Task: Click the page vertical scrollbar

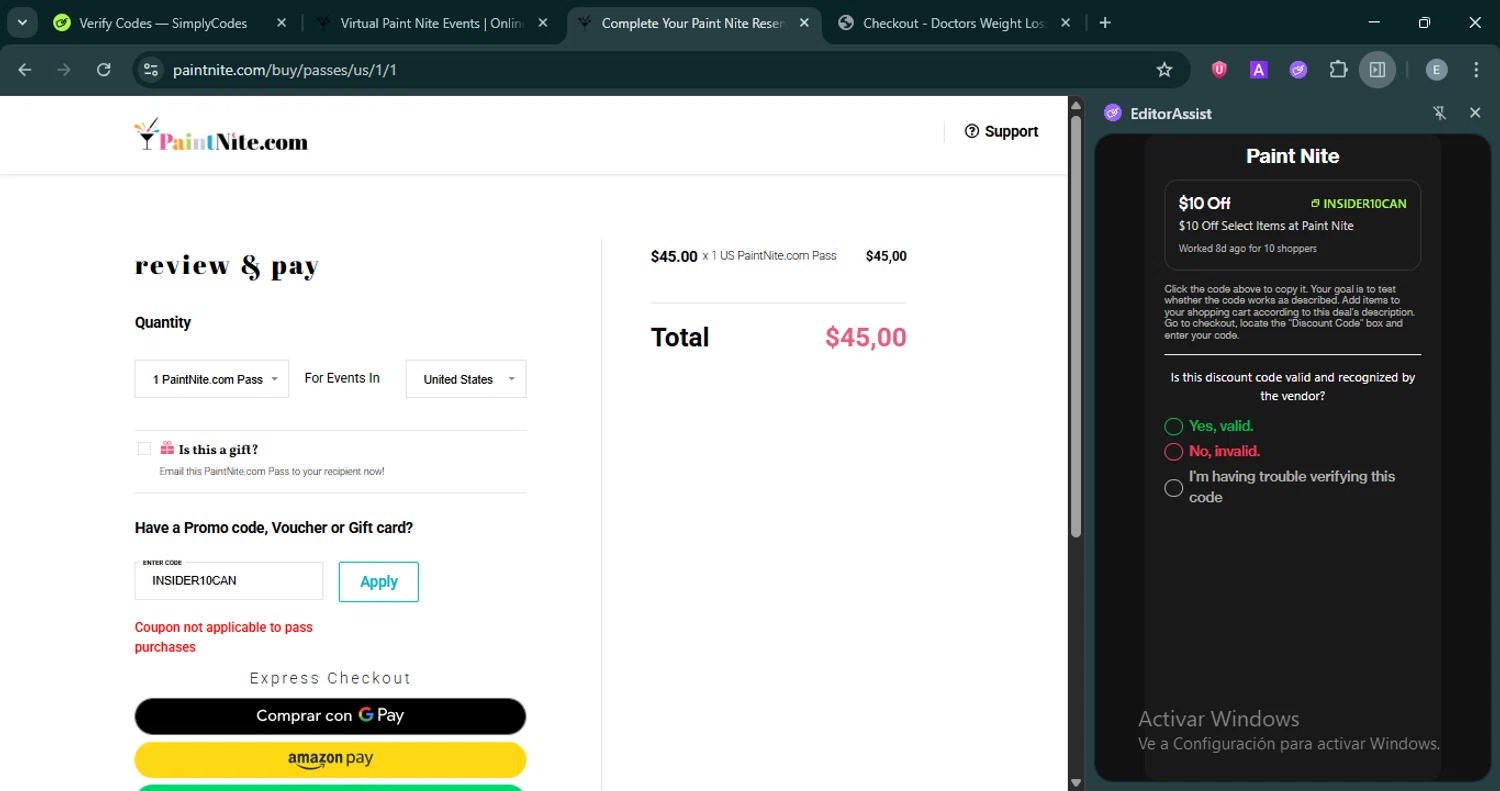Action: point(1076,325)
